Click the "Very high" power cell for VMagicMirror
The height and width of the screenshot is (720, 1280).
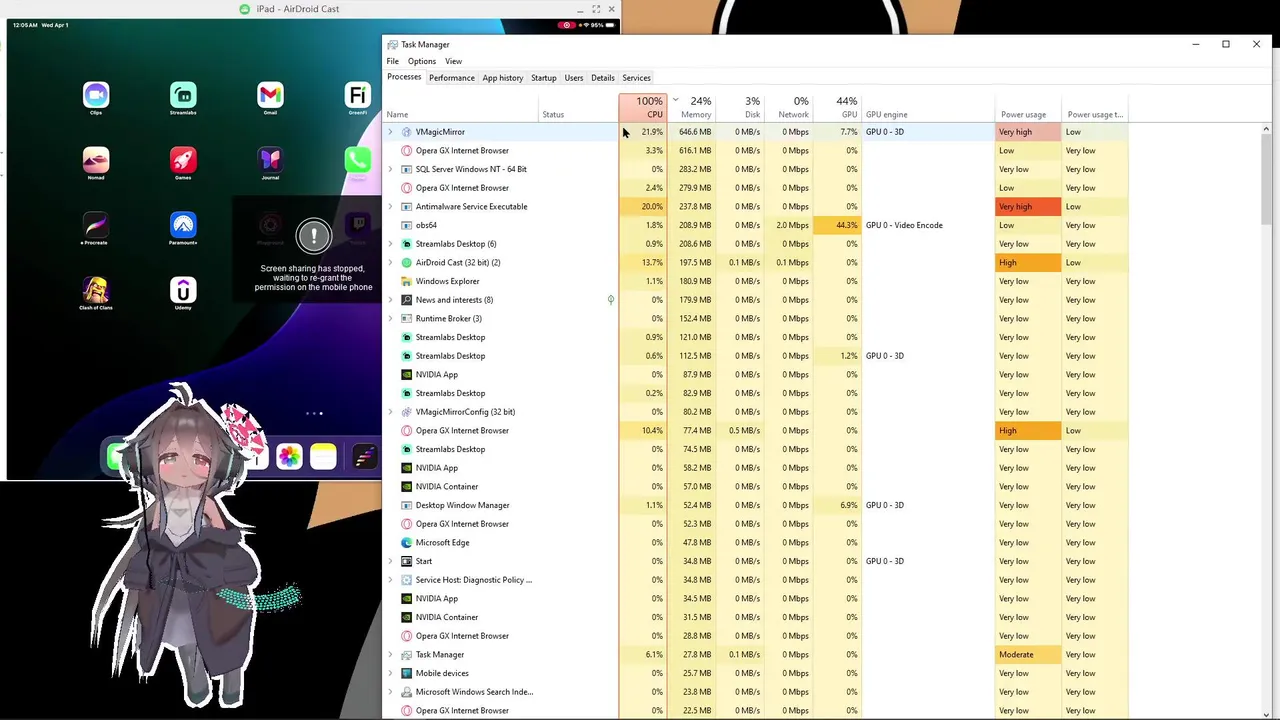[x=1029, y=132]
